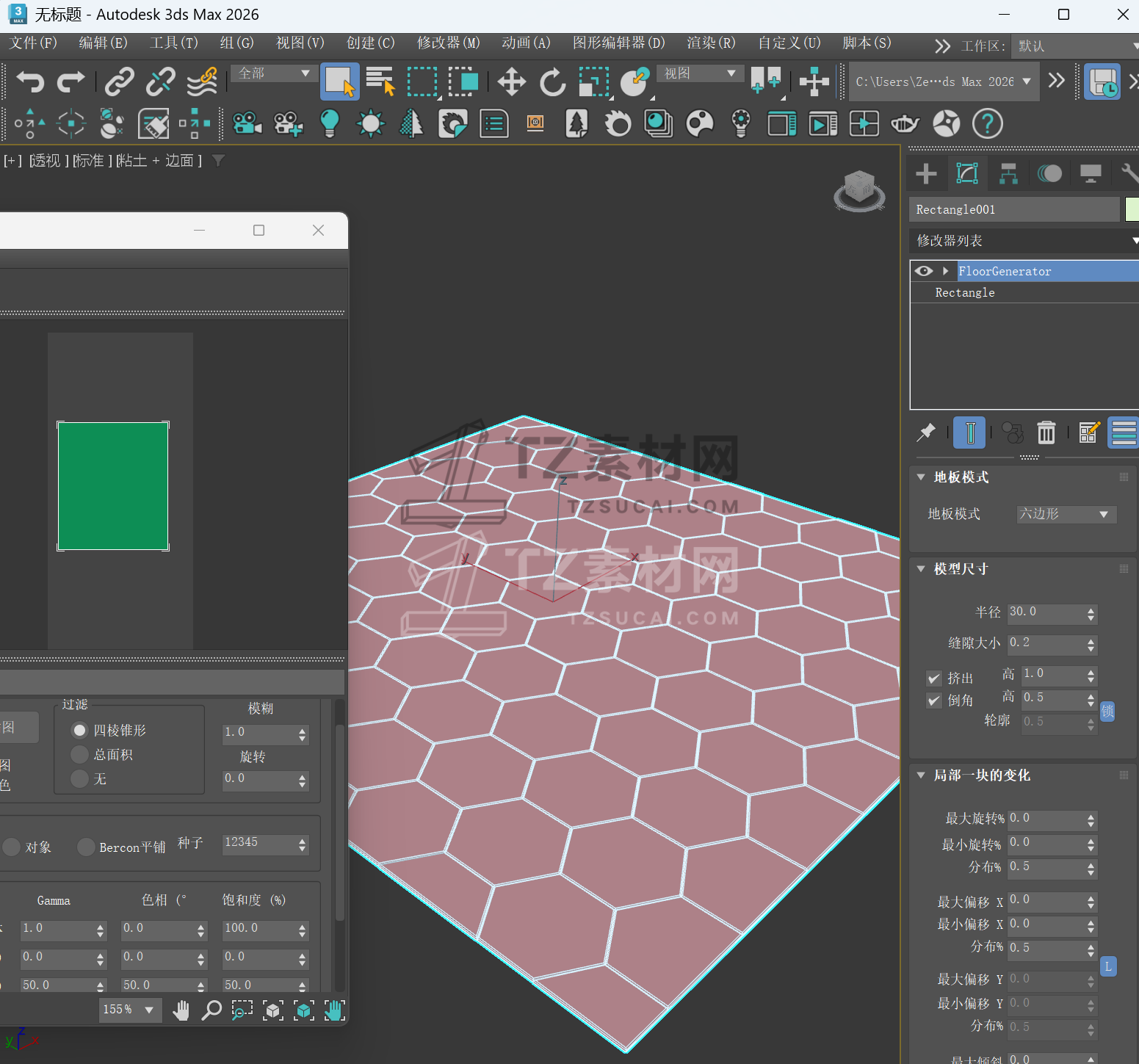1139x1064 pixels.
Task: Open Select by Name list
Action: [x=380, y=82]
